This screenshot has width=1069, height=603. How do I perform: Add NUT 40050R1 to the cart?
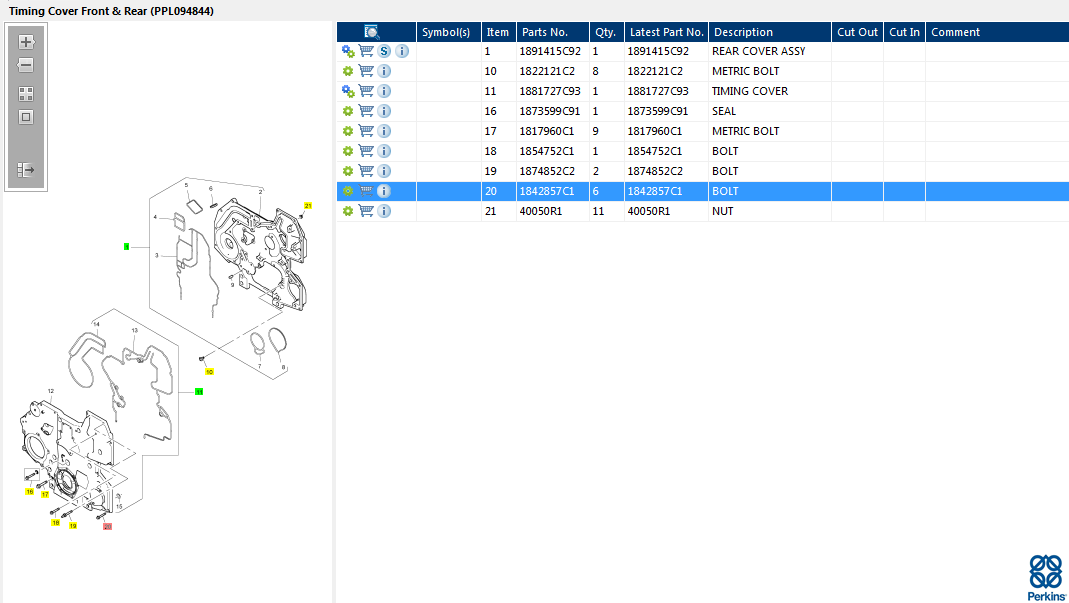tap(366, 211)
